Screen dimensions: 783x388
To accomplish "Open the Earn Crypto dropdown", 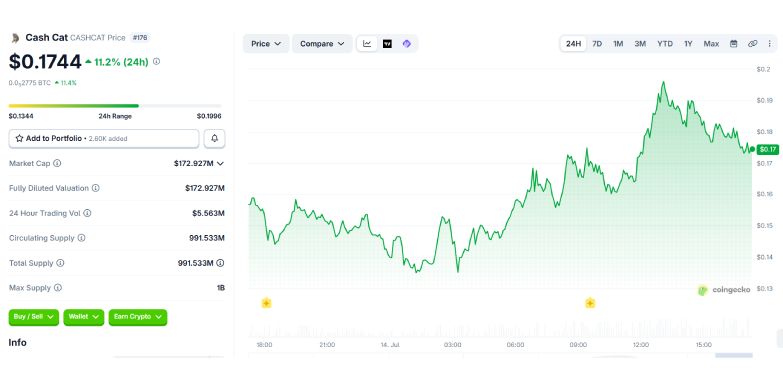I will coord(138,317).
